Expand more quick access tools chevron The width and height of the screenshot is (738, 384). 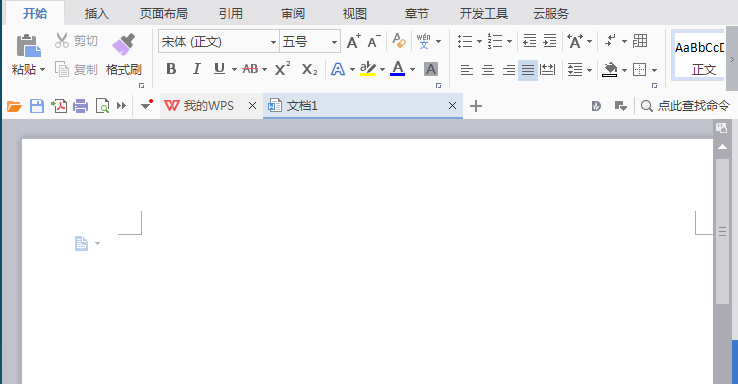pyautogui.click(x=121, y=106)
